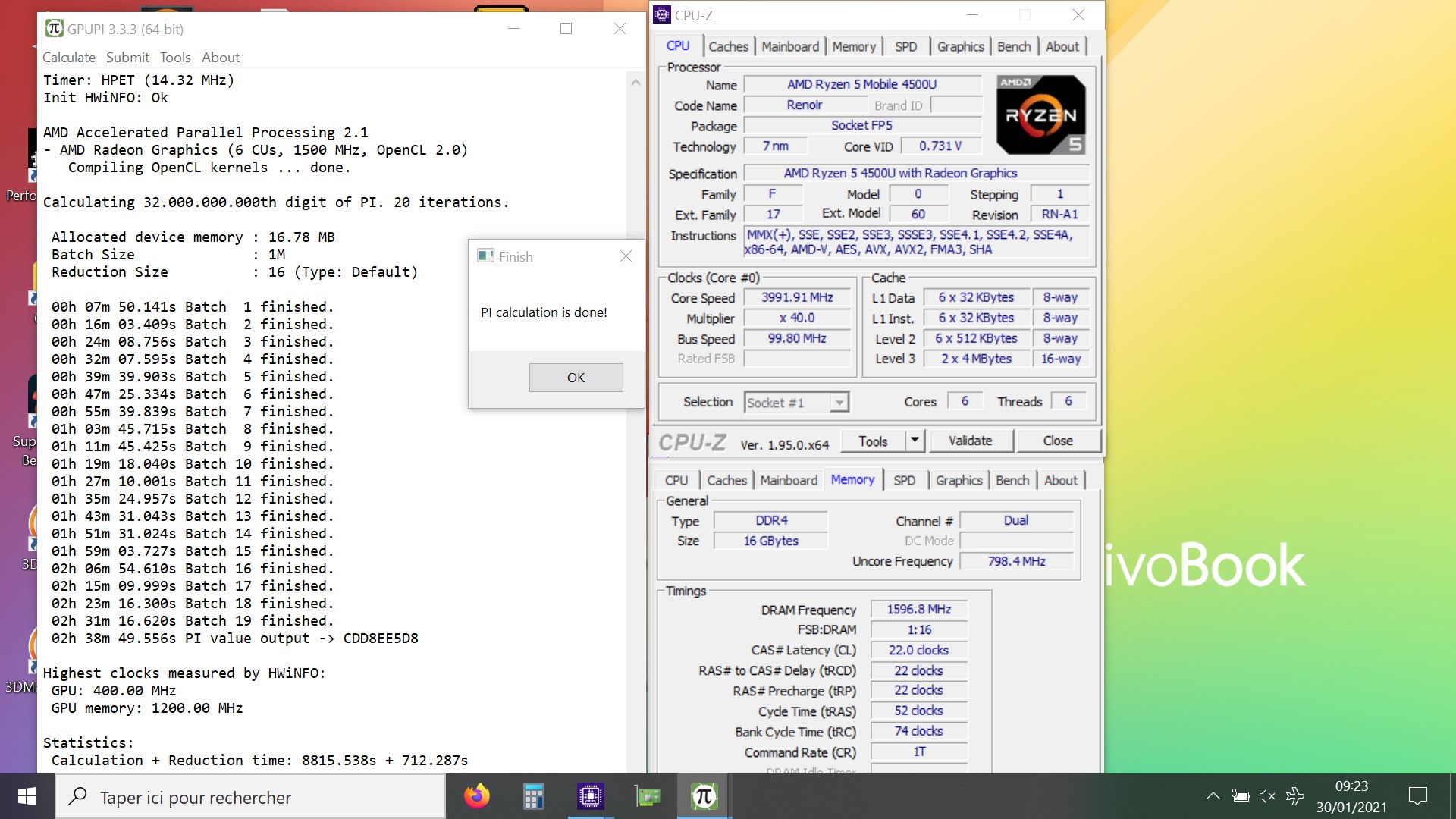Click the processor name field AMD Ryzen 5 Mobile 4500U
This screenshot has height=819, width=1456.
[861, 85]
